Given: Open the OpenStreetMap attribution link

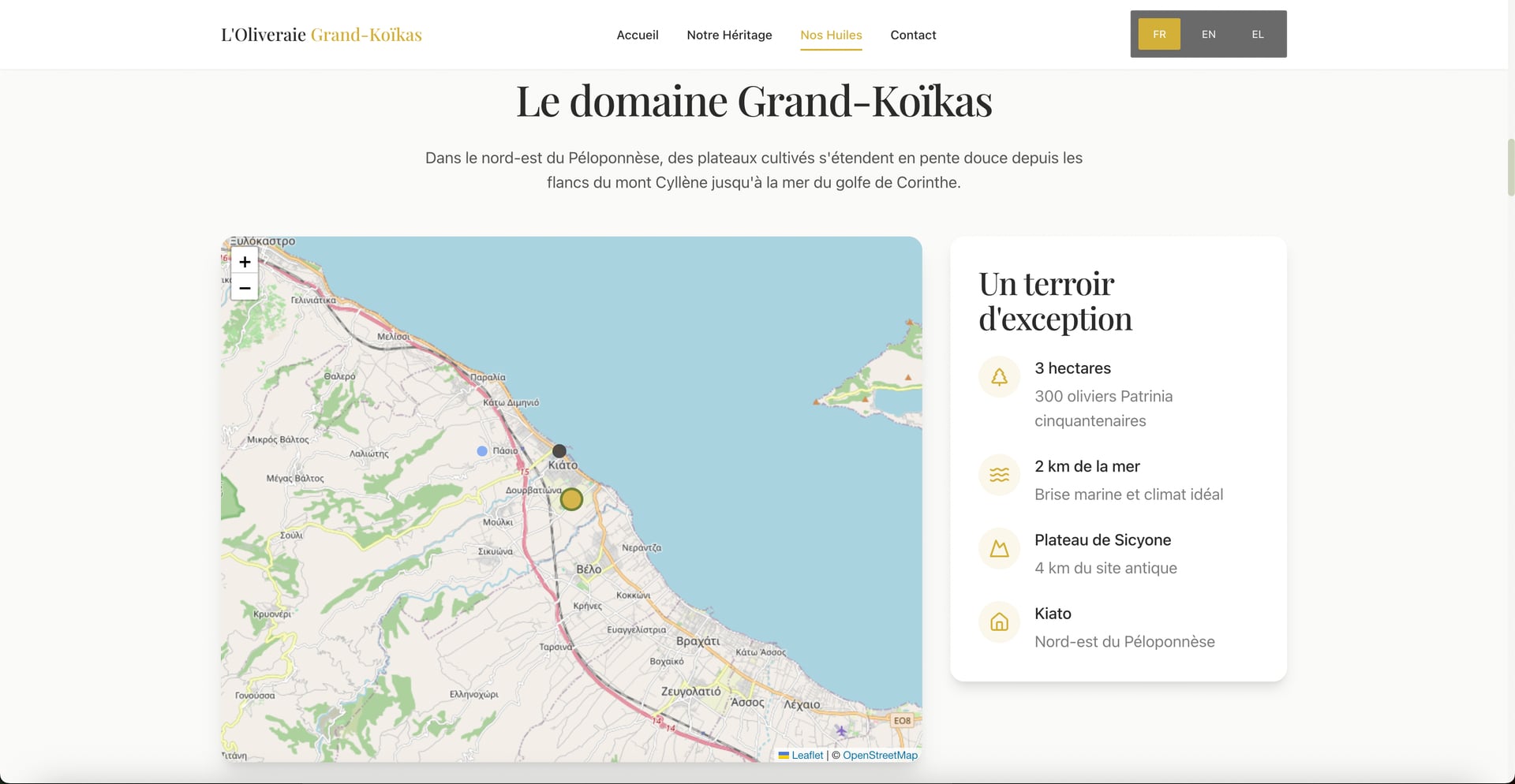Looking at the screenshot, I should pos(879,755).
